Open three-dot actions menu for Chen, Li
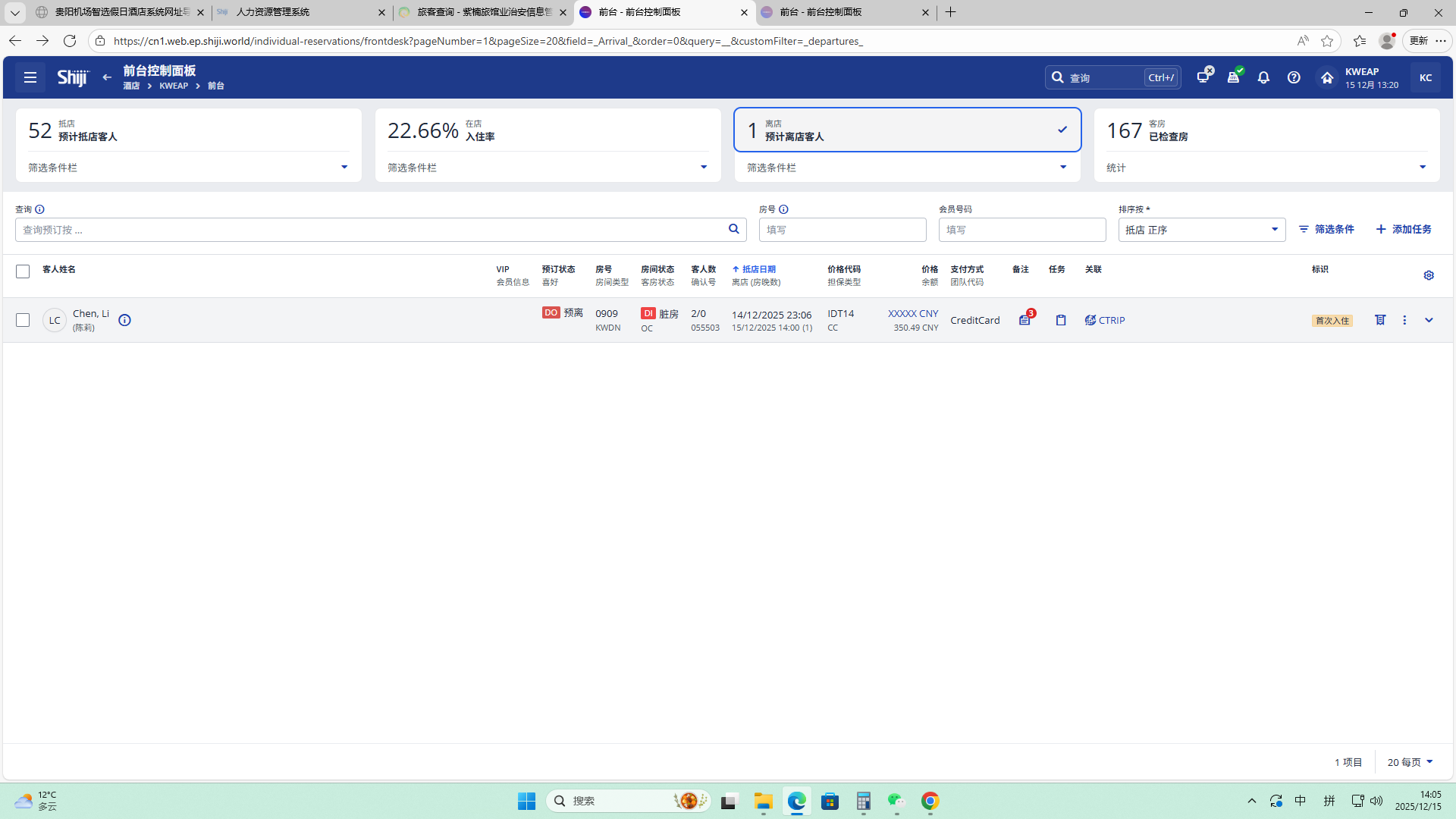 click(x=1404, y=320)
